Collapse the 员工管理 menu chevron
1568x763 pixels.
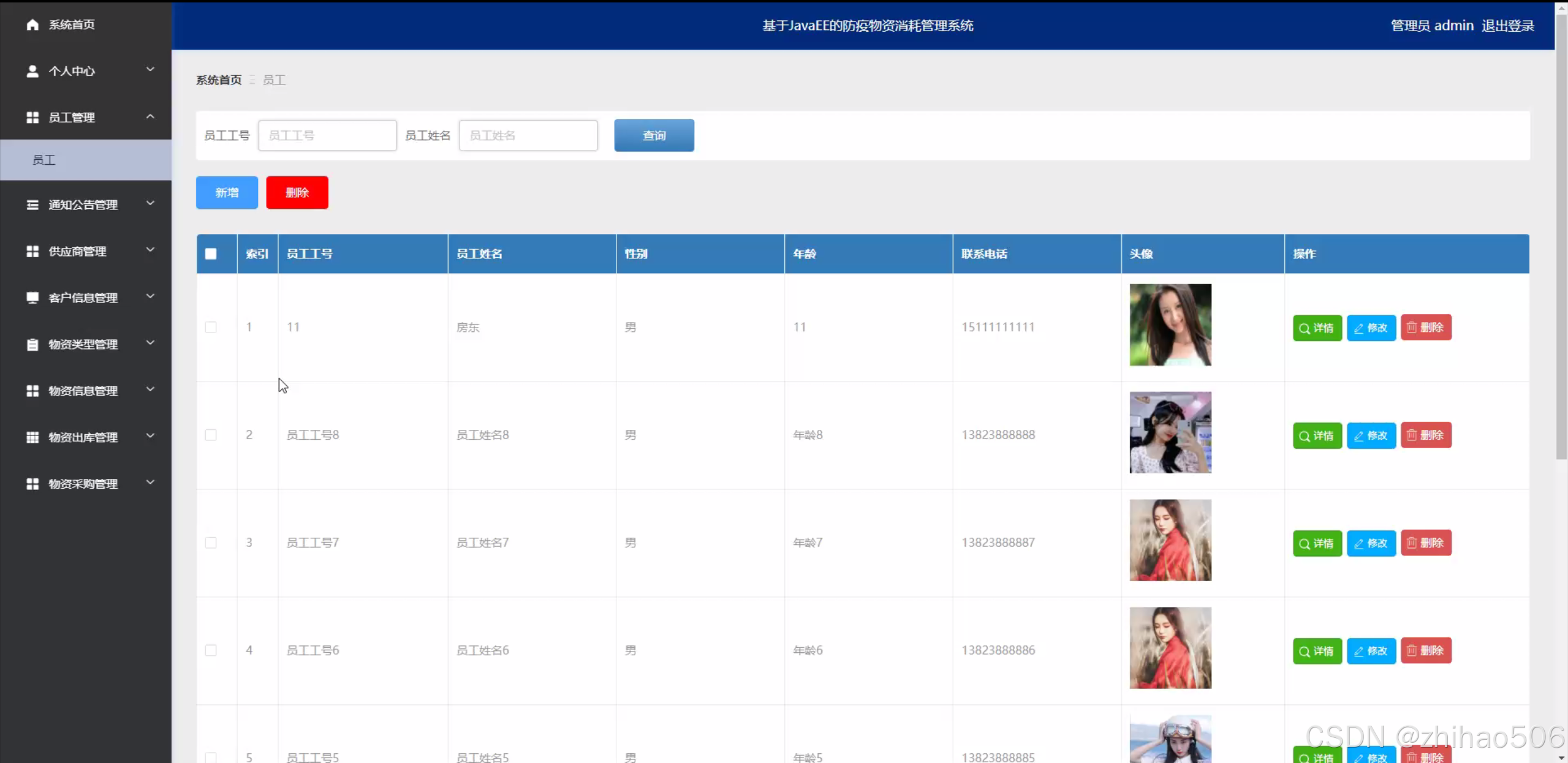pos(150,116)
